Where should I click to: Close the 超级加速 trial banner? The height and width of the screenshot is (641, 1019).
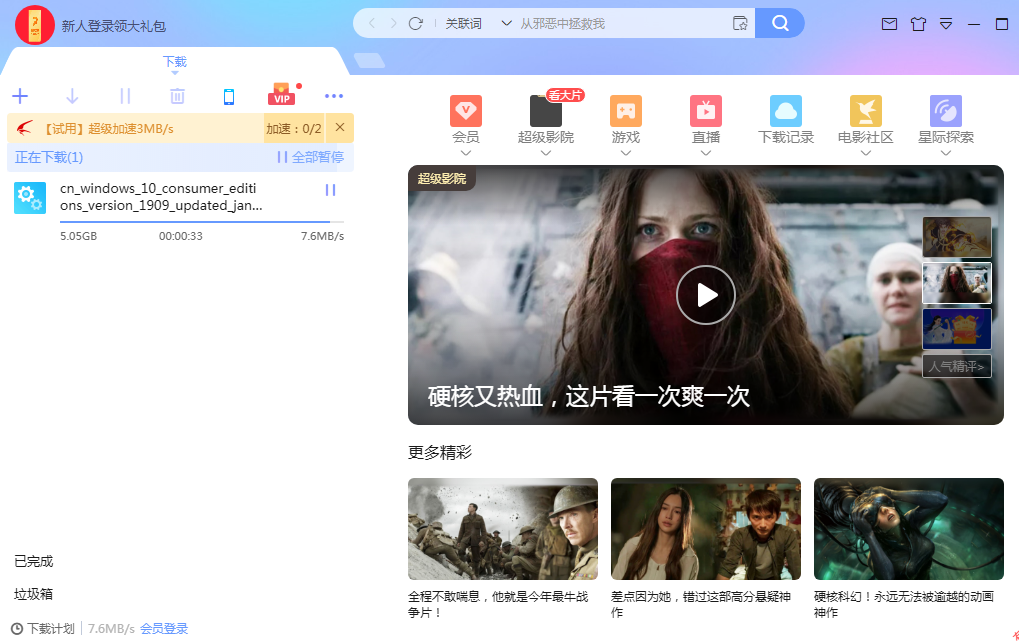point(340,128)
